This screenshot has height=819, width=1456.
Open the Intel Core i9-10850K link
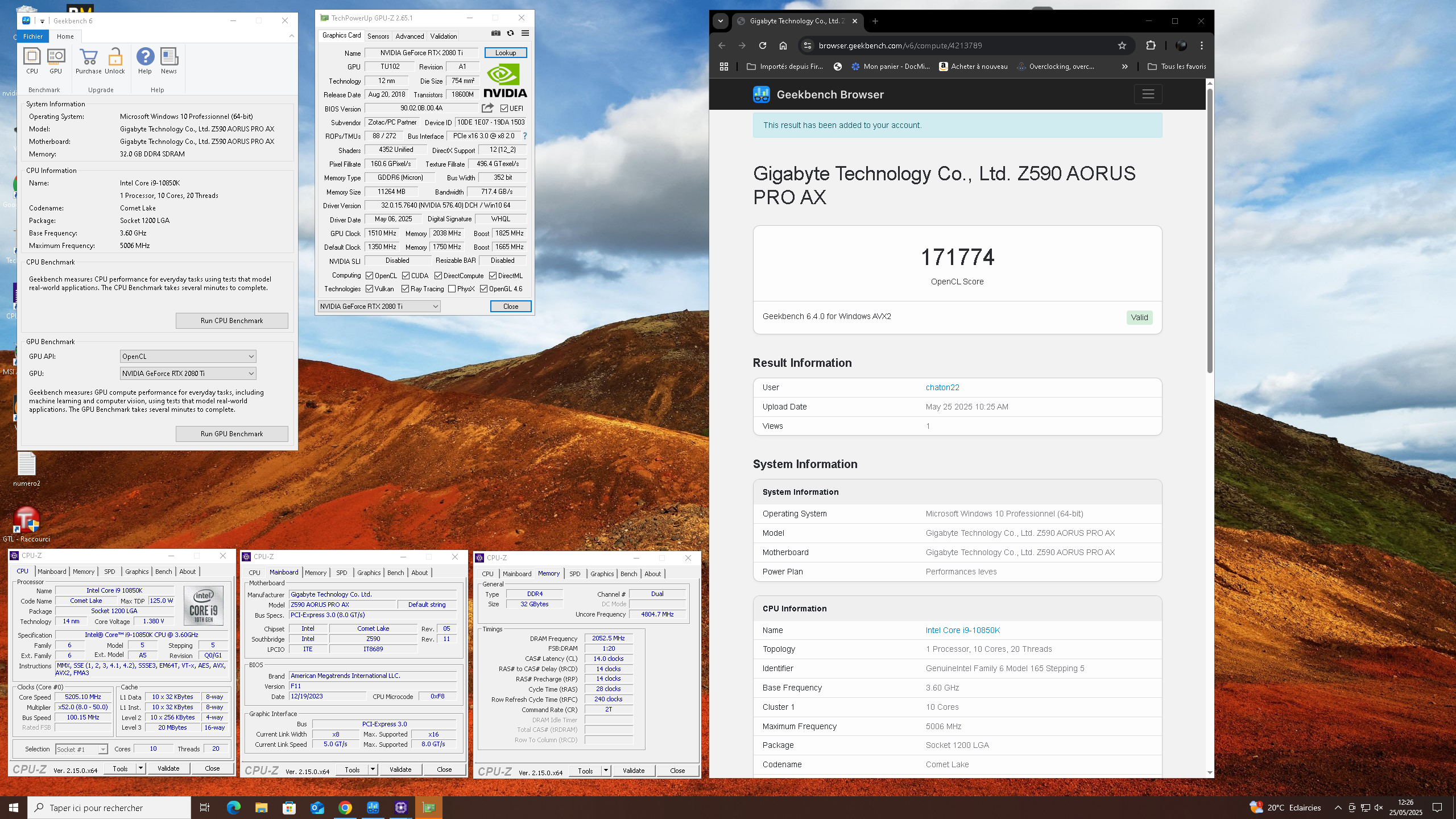pos(962,630)
